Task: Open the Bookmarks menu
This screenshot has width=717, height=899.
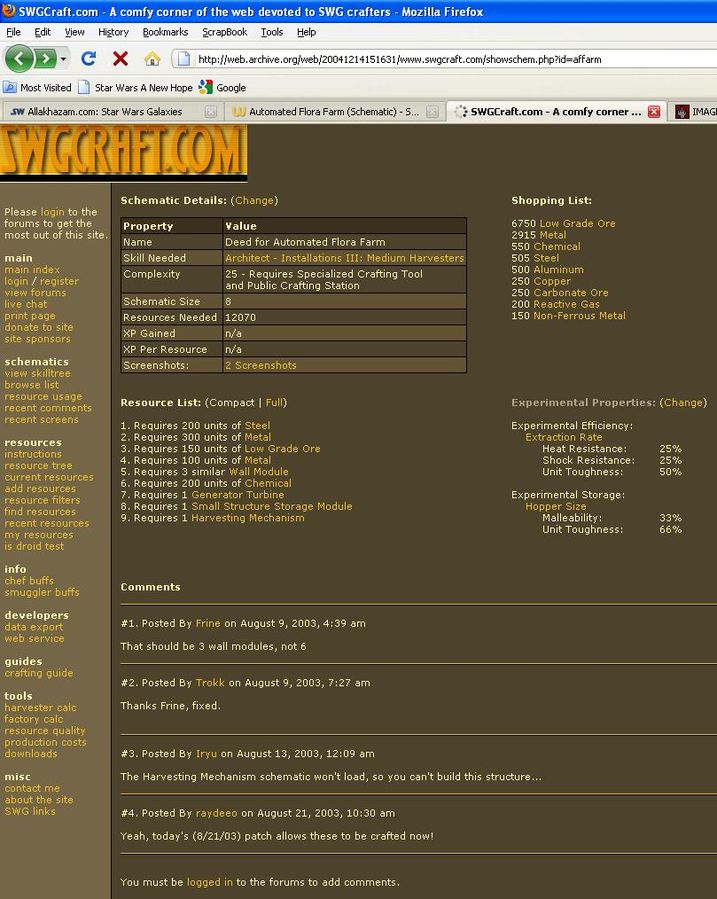Action: point(165,32)
